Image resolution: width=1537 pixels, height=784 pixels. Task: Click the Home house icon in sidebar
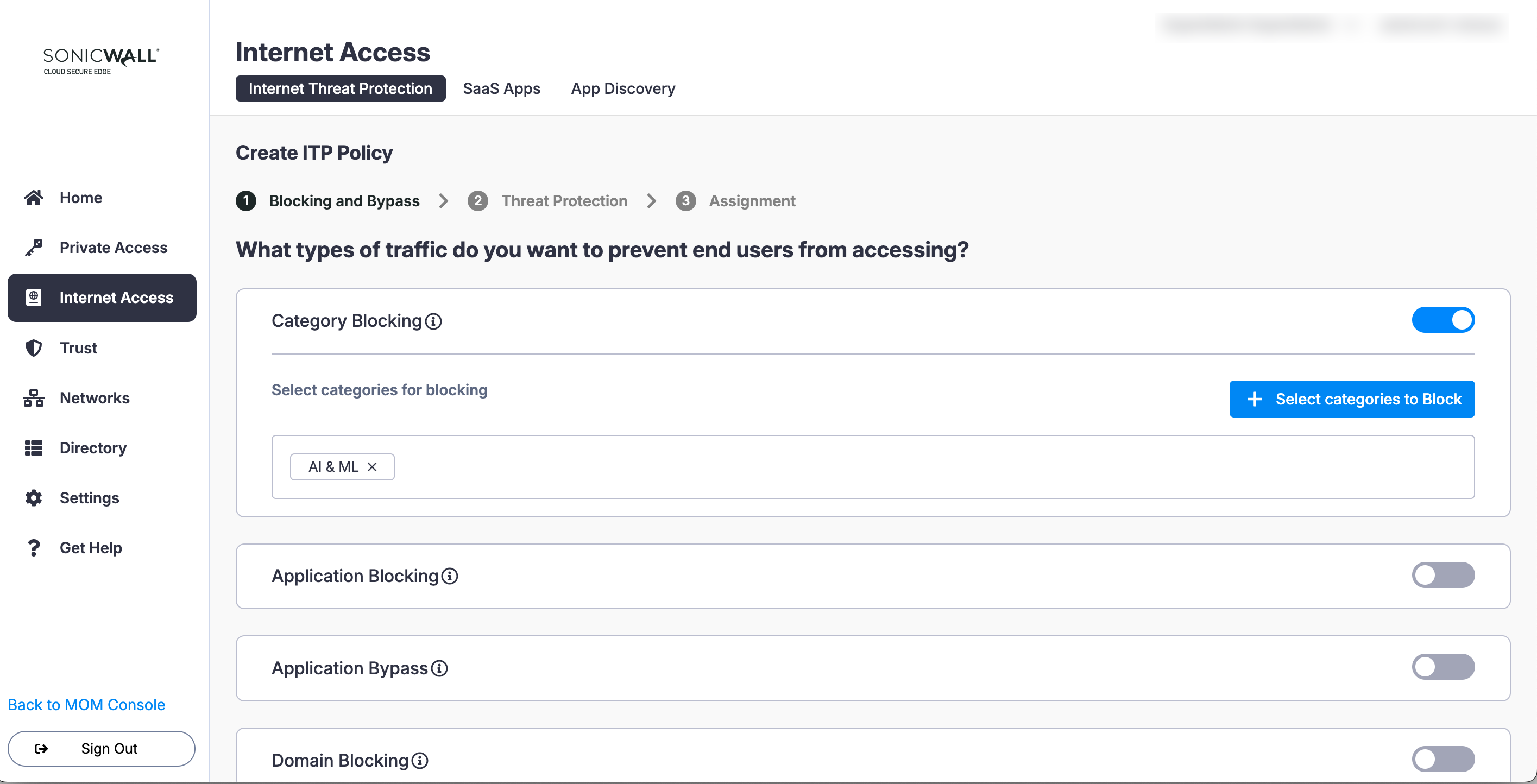34,198
